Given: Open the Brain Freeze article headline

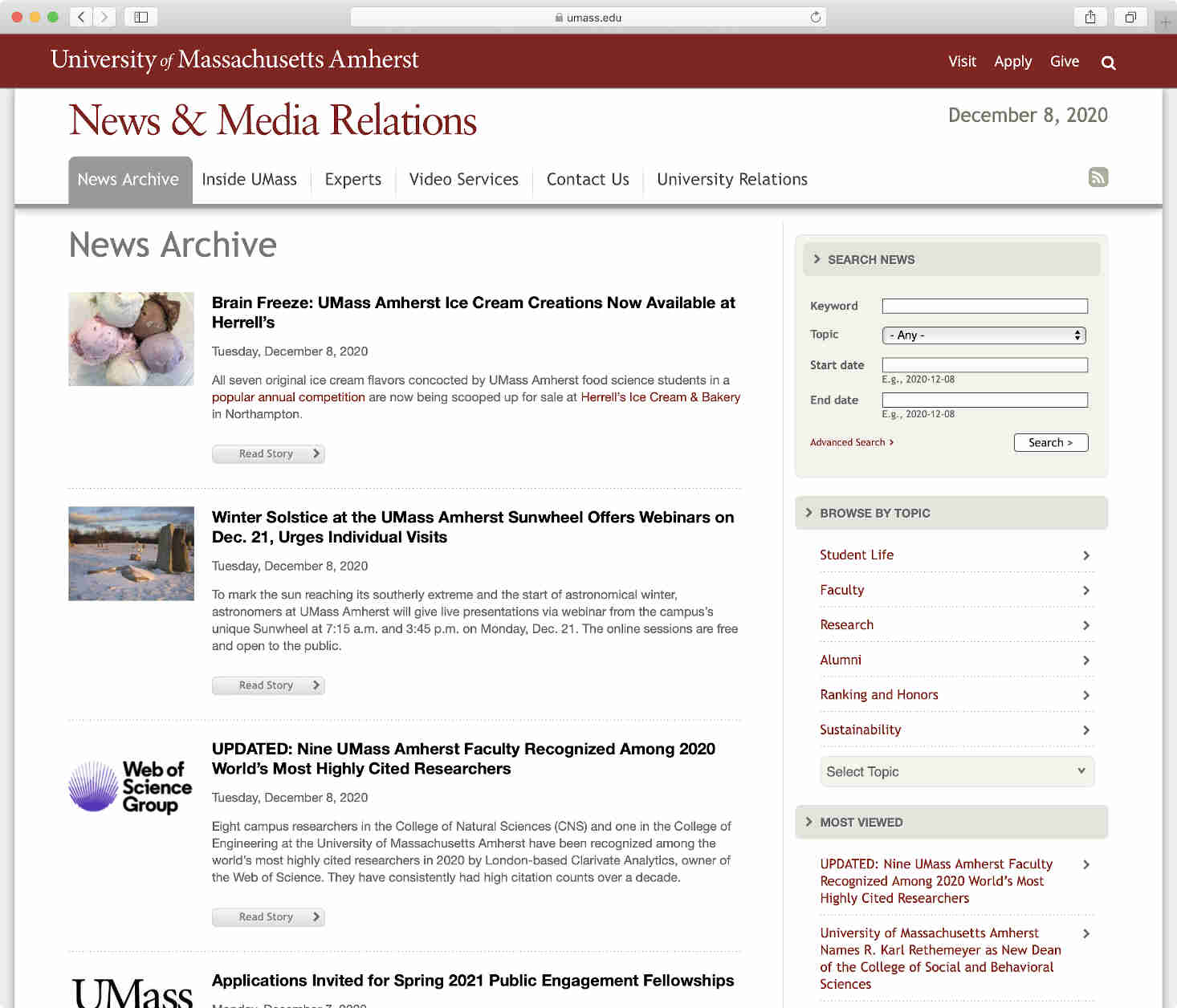Looking at the screenshot, I should click(474, 312).
